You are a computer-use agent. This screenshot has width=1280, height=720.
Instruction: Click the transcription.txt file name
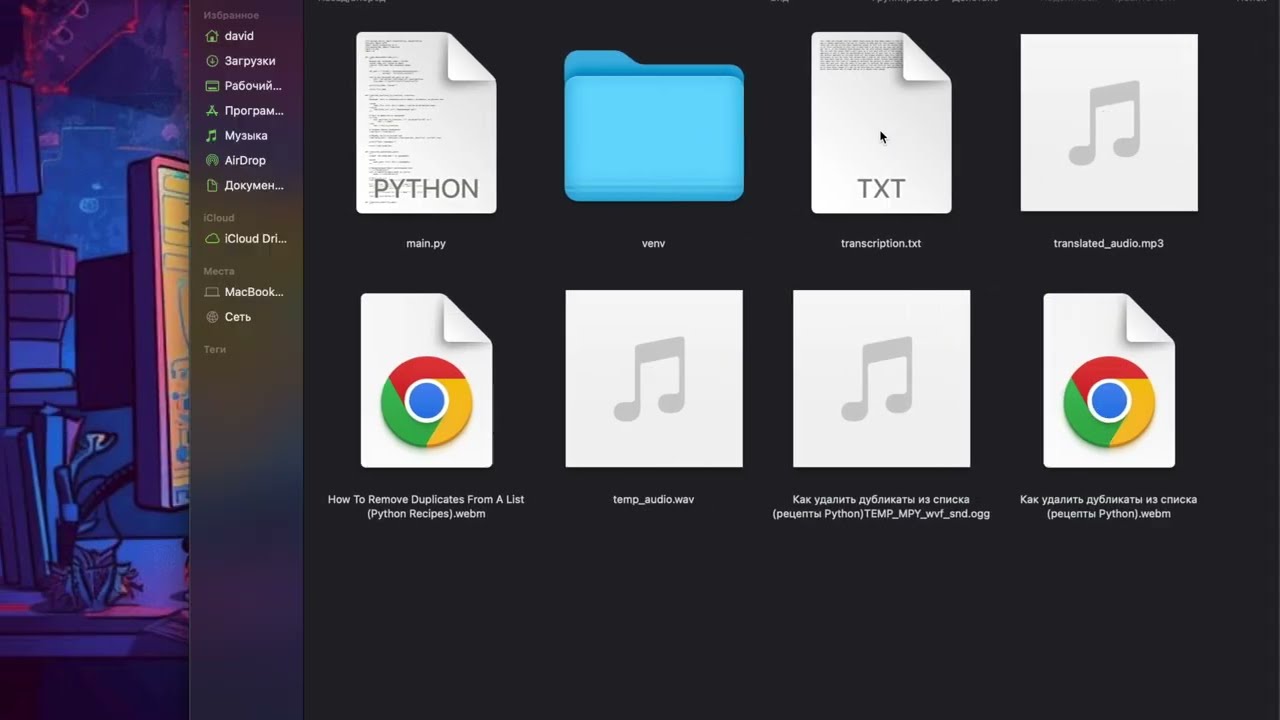click(881, 244)
